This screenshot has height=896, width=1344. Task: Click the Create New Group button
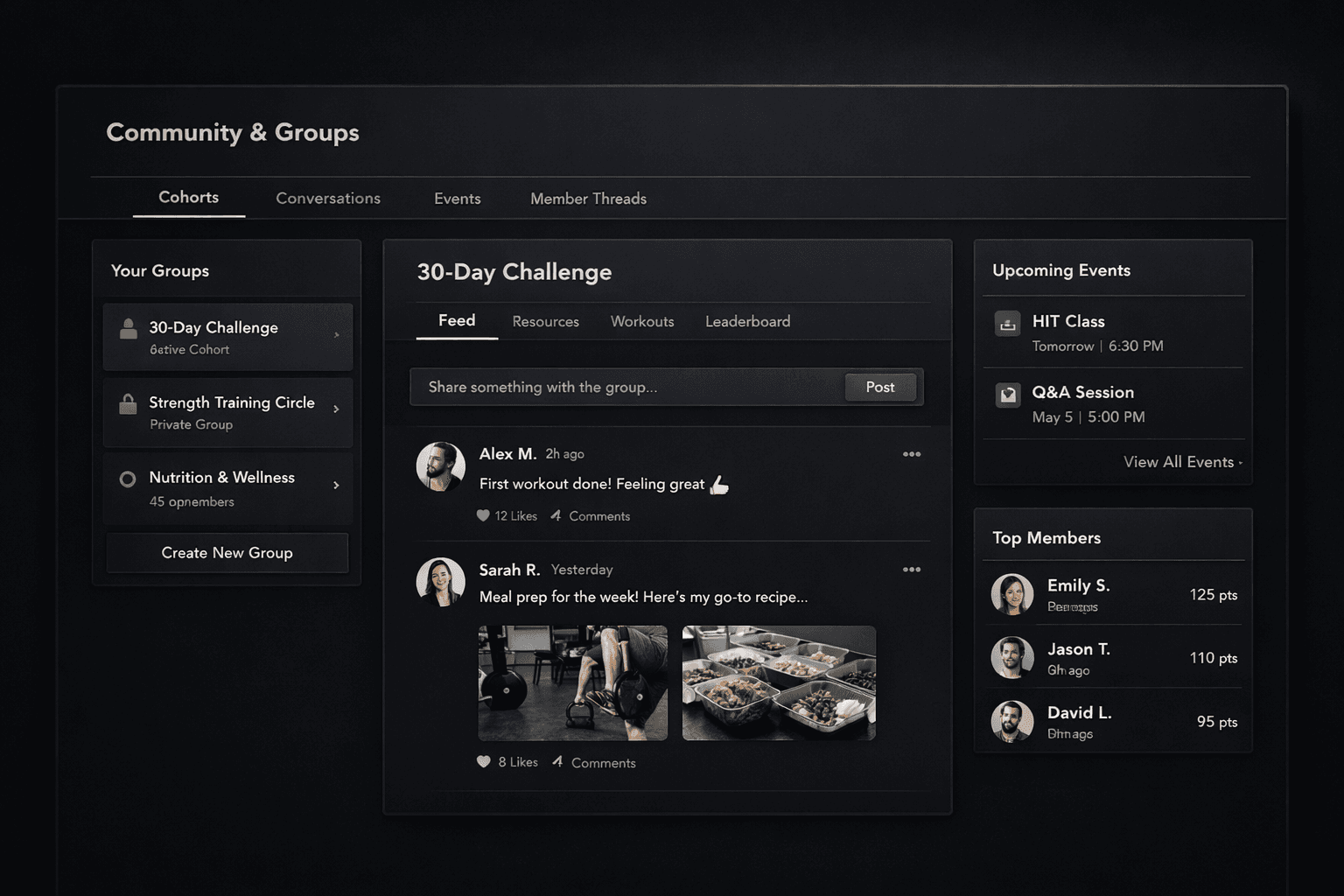227,552
